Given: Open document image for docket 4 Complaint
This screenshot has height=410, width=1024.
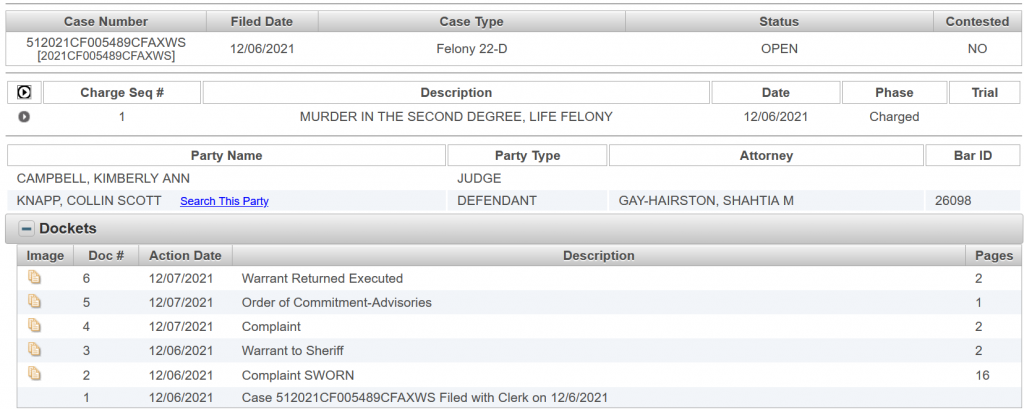Looking at the screenshot, I should coord(35,326).
